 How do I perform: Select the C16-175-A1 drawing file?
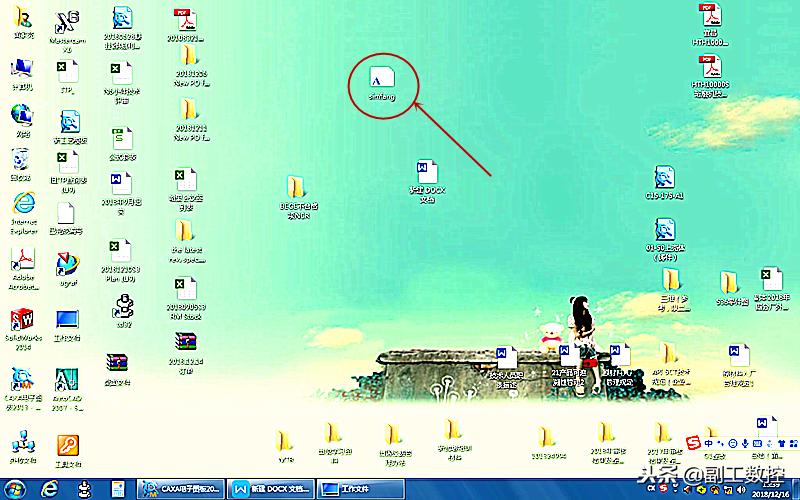pyautogui.click(x=664, y=182)
